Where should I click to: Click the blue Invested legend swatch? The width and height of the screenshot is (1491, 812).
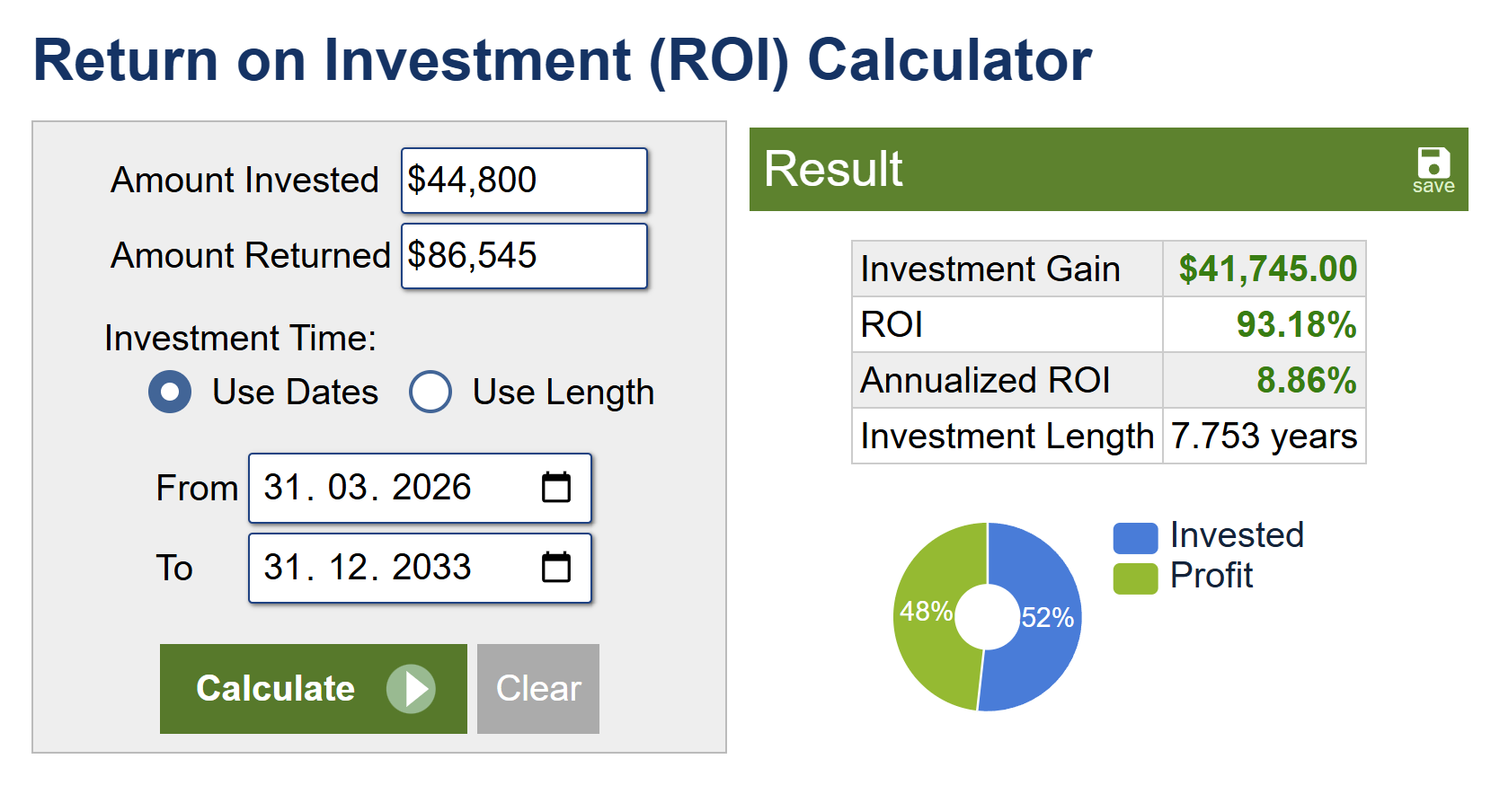[x=1135, y=537]
